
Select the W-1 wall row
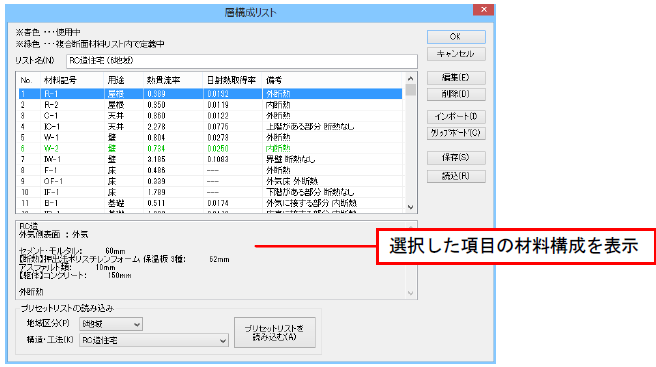tap(210, 137)
